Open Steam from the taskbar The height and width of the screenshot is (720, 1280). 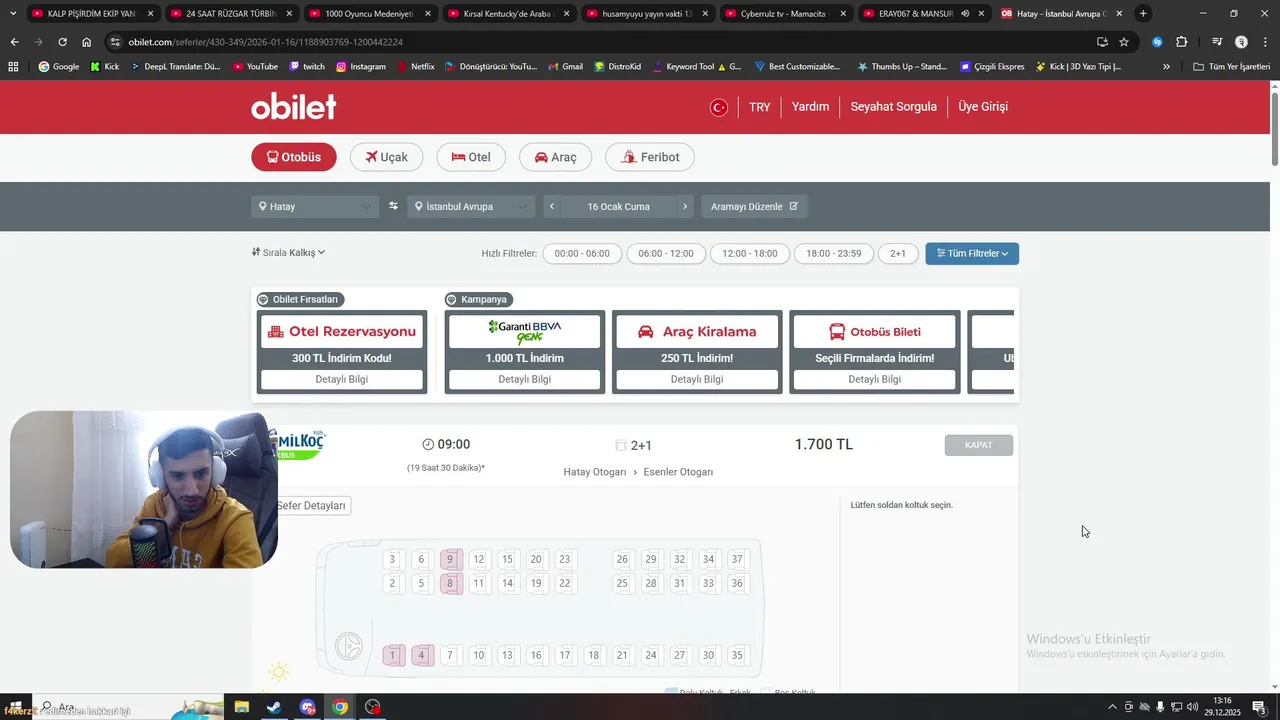click(x=274, y=707)
